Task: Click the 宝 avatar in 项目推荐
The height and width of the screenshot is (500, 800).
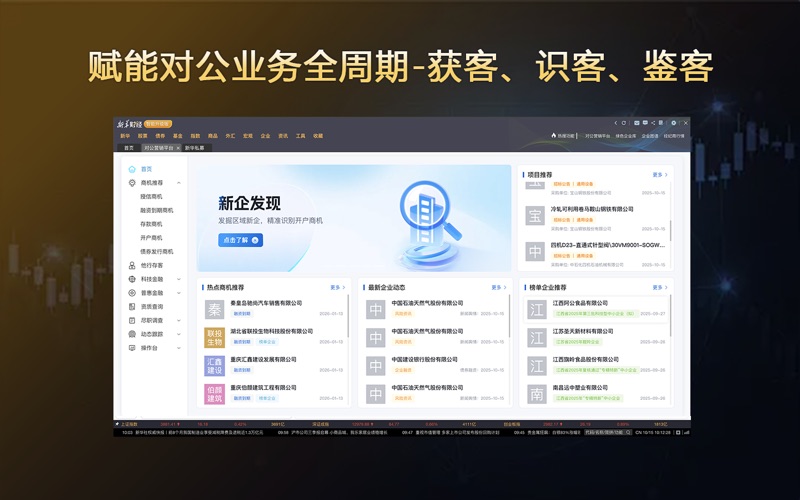Action: point(535,216)
